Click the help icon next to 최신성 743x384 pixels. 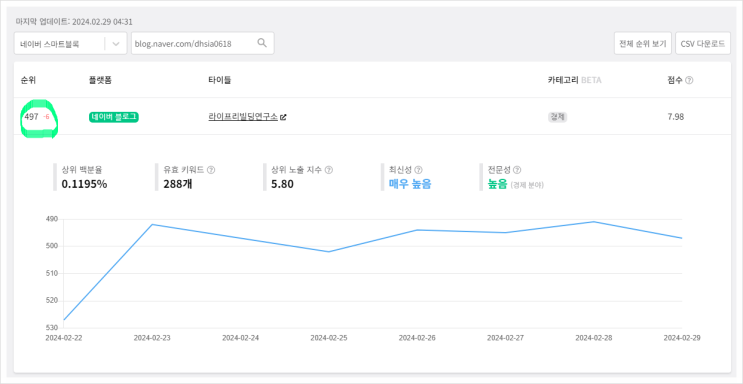(x=418, y=170)
